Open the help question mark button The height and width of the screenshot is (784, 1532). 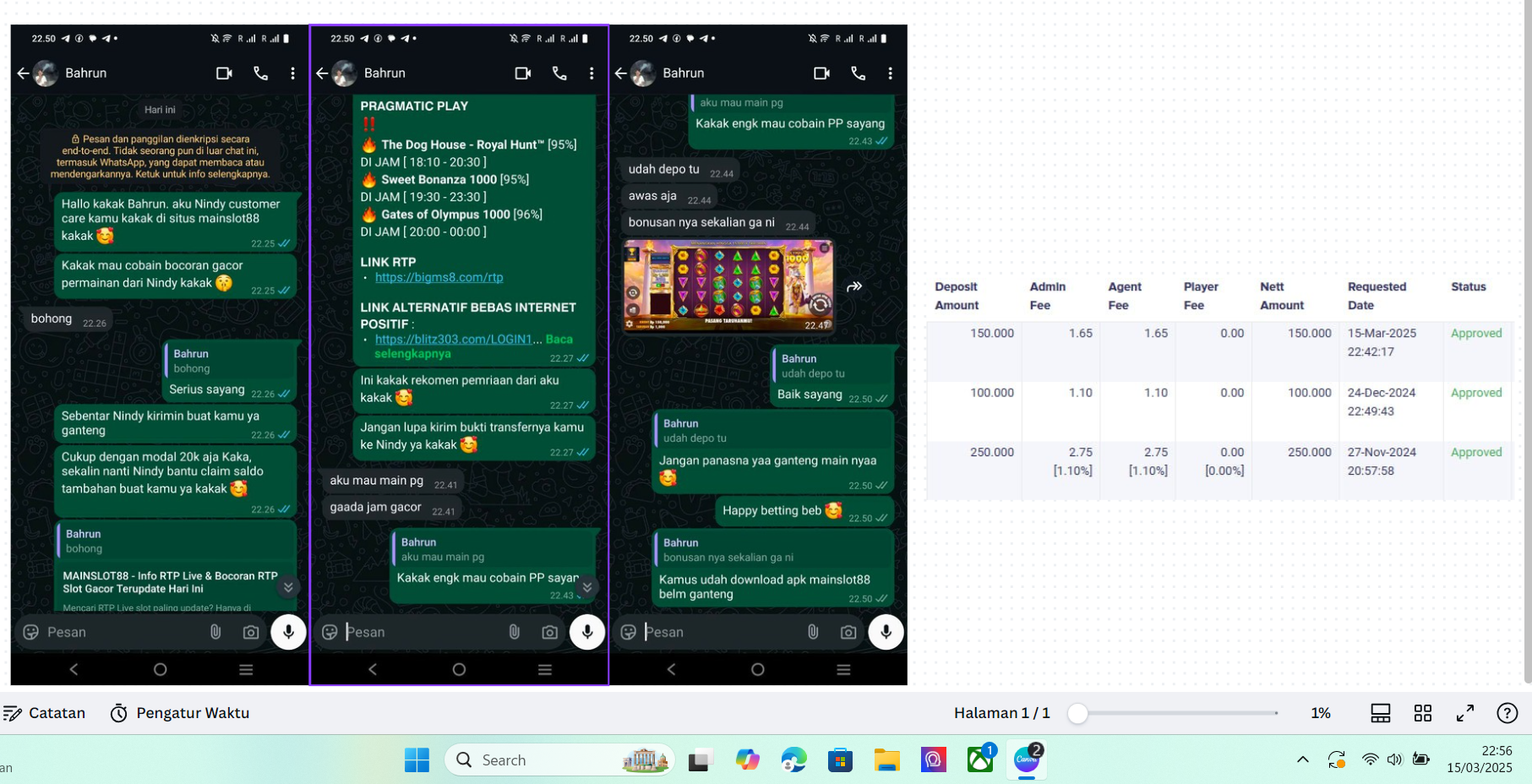(x=1507, y=713)
